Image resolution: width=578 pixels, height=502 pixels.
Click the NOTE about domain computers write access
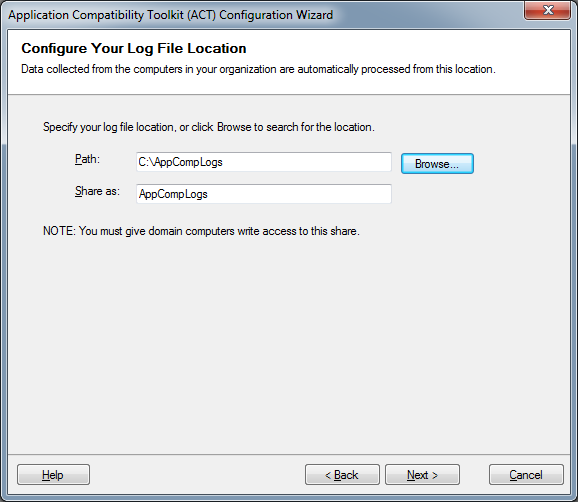[201, 231]
